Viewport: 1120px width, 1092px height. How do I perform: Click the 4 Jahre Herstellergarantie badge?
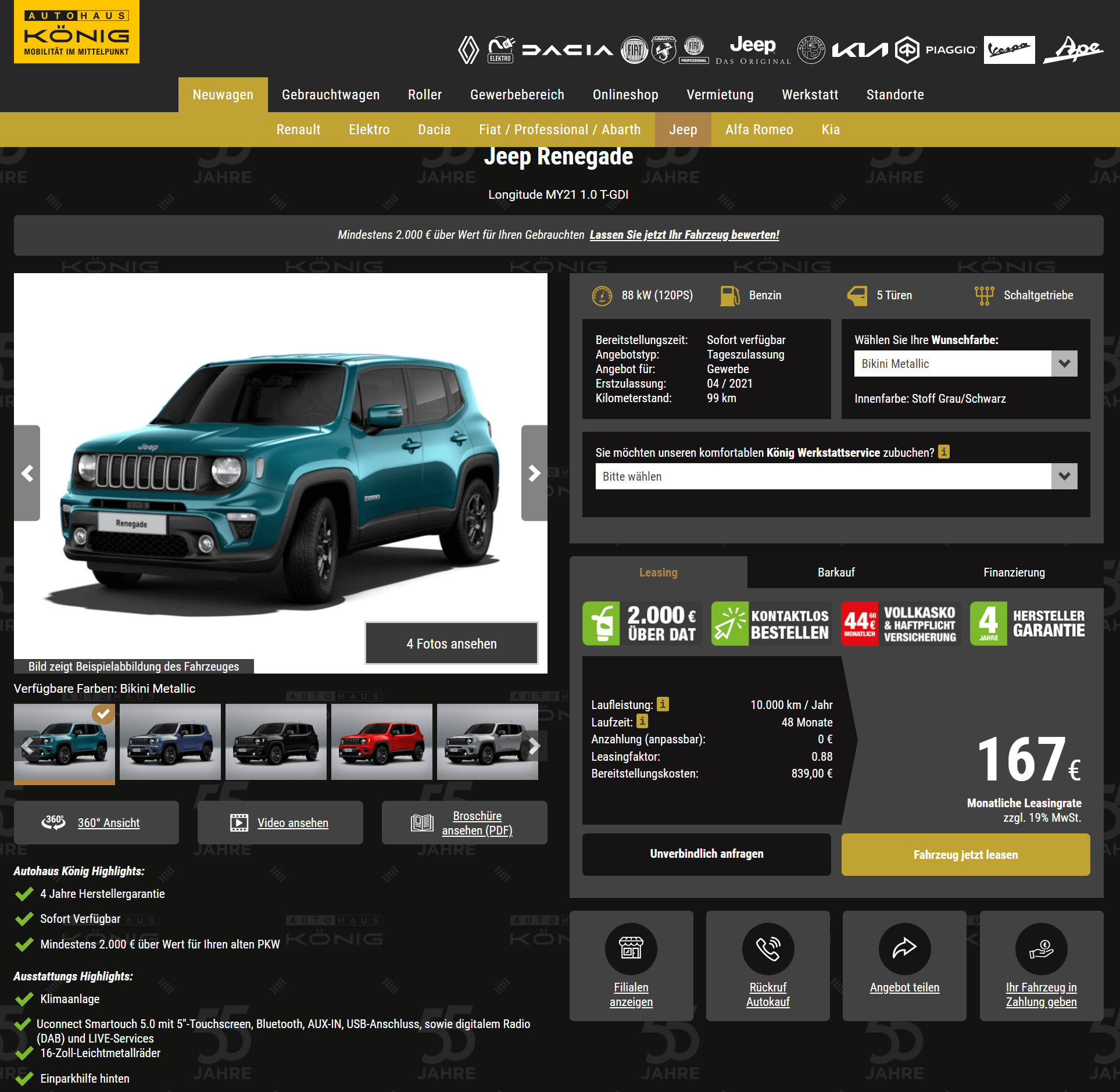[x=1030, y=623]
